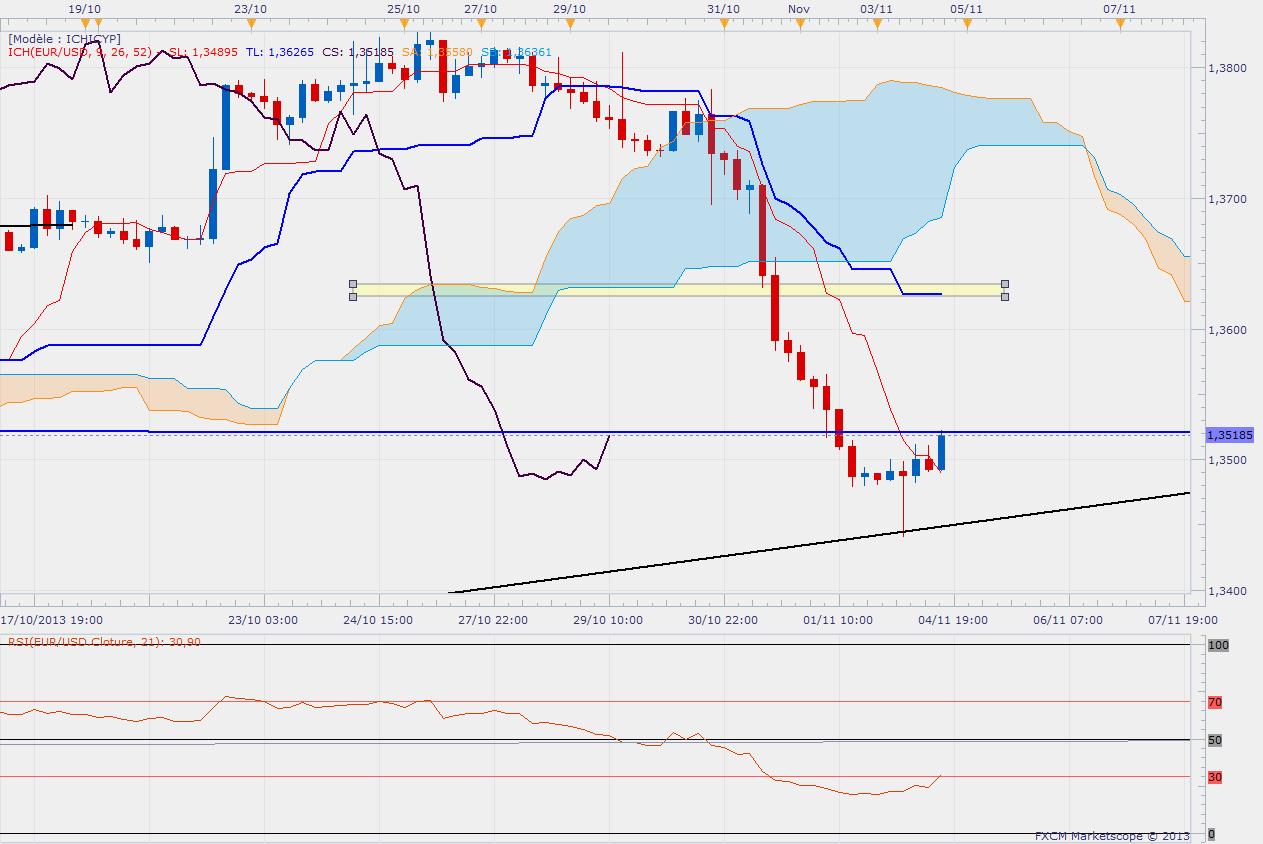
Task: Click the bottom-right handle of yellow rectangle
Action: coord(1005,296)
